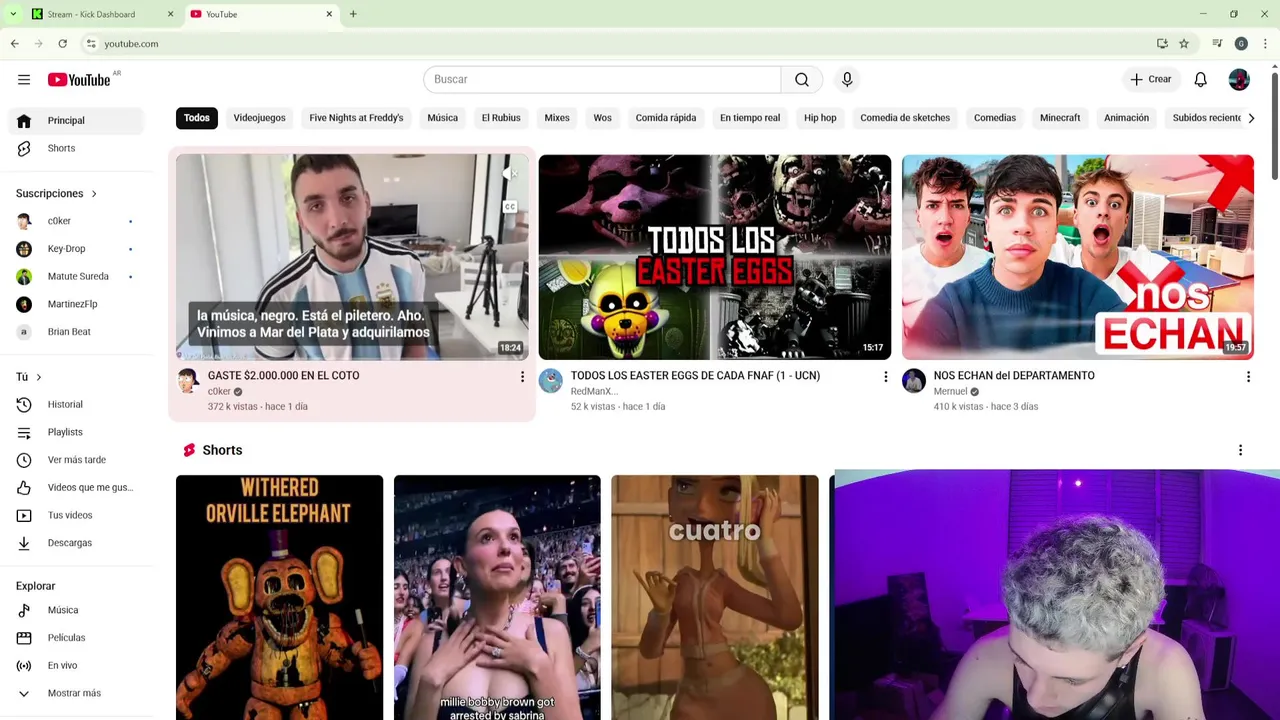Open MartinezFlp subscription channel
This screenshot has height=720, width=1280.
pos(76,304)
